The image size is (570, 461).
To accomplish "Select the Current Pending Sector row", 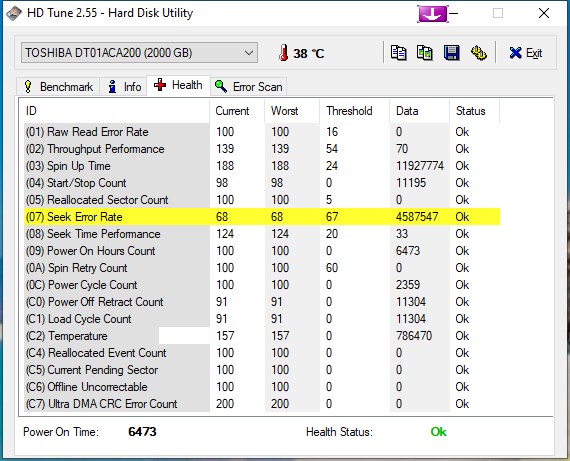I will point(262,370).
